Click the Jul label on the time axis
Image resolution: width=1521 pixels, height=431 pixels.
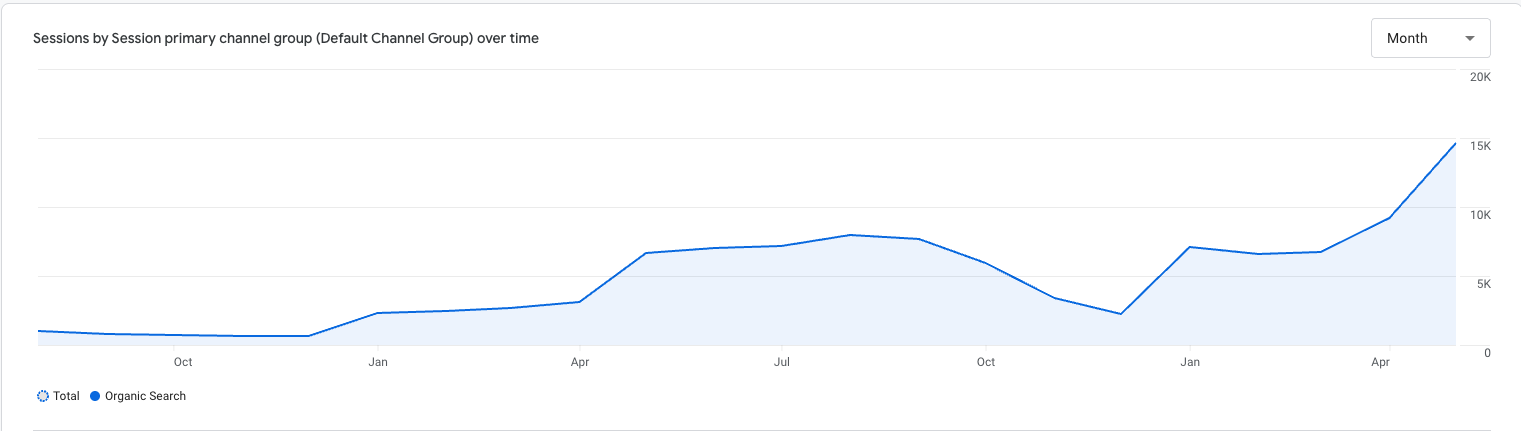[x=782, y=361]
